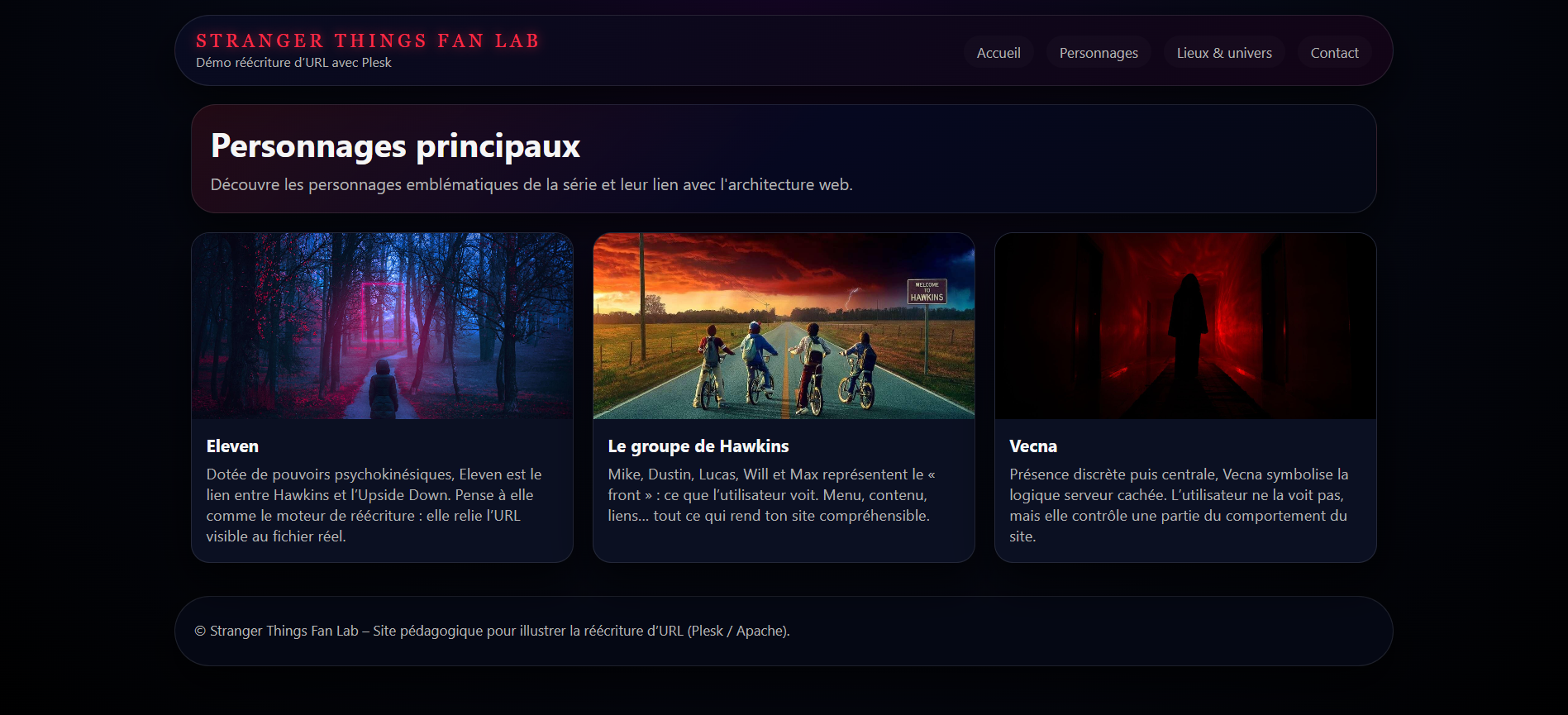
Task: Go to the Personnages page
Action: [1099, 53]
